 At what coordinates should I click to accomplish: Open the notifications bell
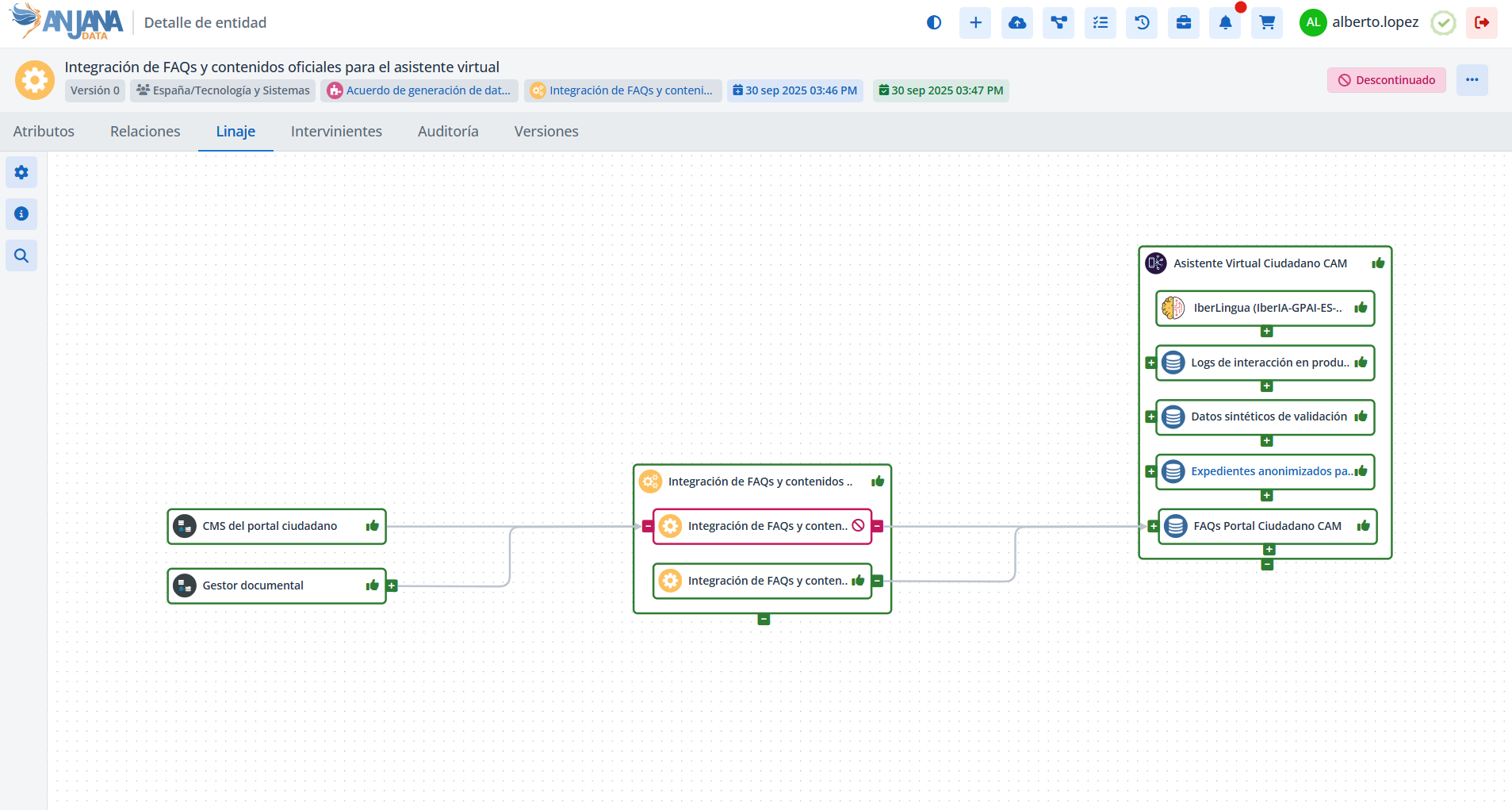[1225, 23]
